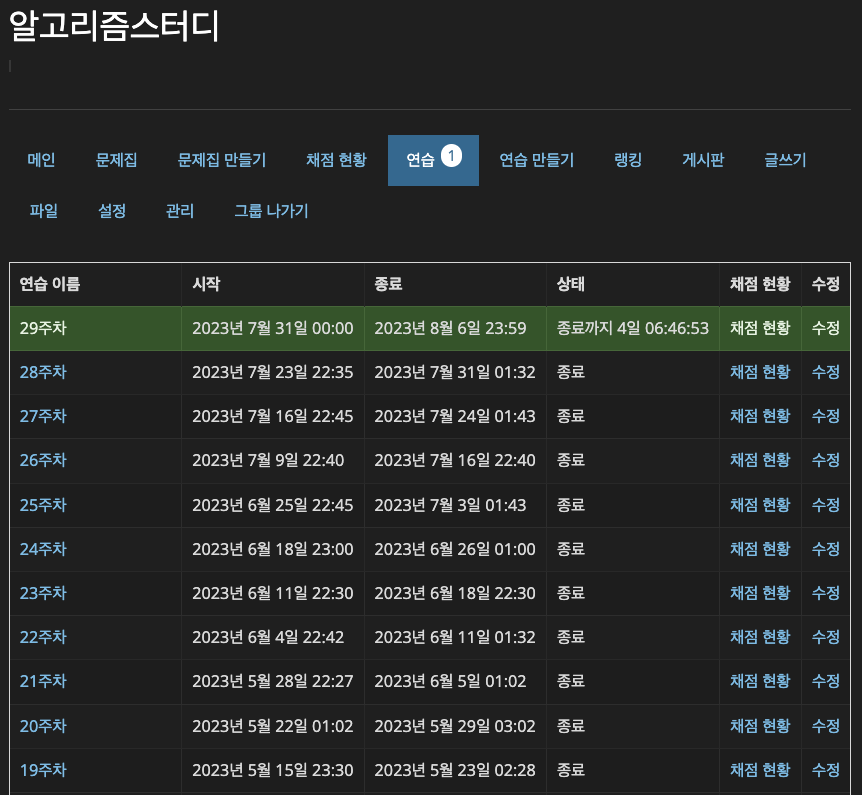Open the 28주차 practice
862x795 pixels.
[43, 372]
